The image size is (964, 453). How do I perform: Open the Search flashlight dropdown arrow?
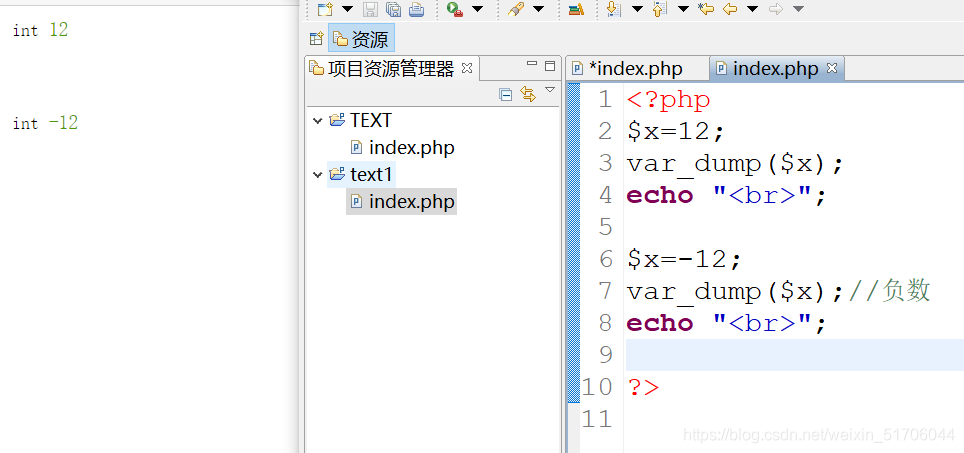[x=539, y=9]
